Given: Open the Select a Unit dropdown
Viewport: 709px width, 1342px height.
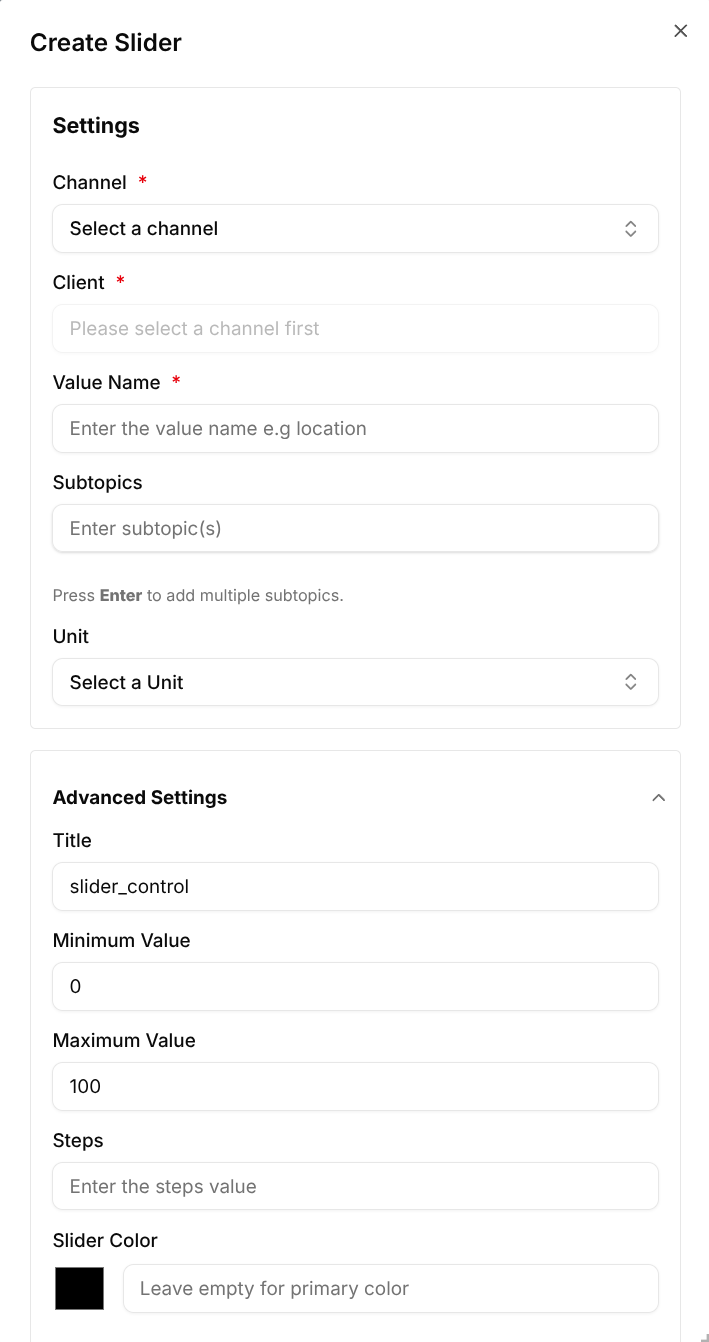Looking at the screenshot, I should coord(355,682).
